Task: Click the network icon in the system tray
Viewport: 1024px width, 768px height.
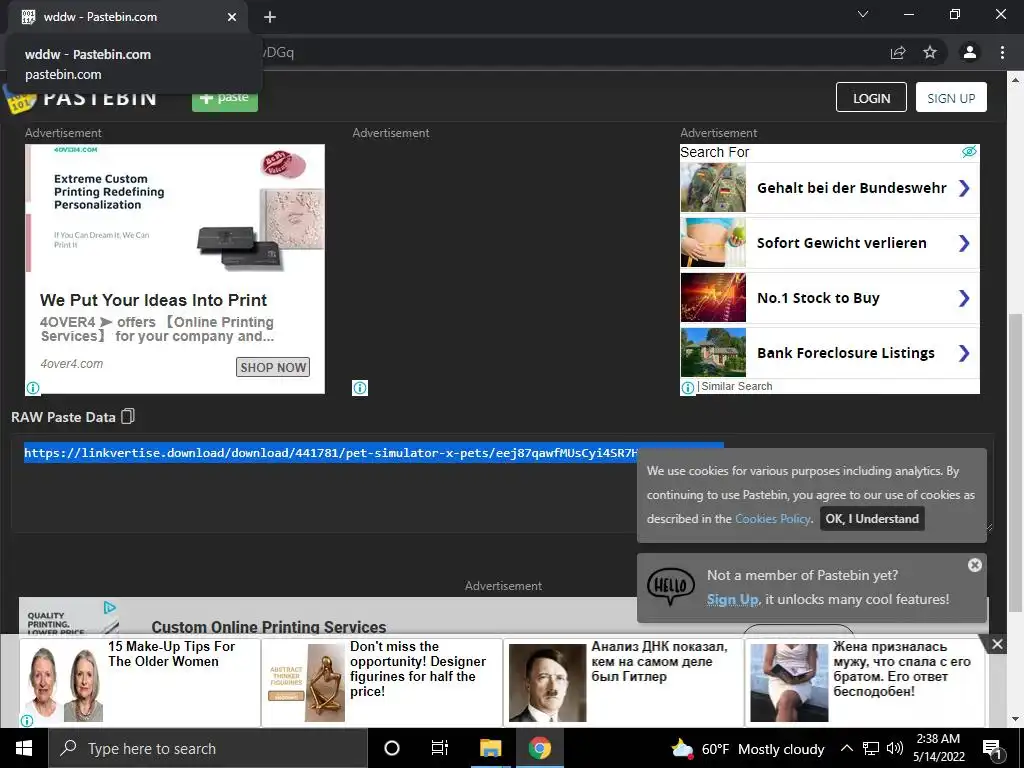Action: (871, 748)
